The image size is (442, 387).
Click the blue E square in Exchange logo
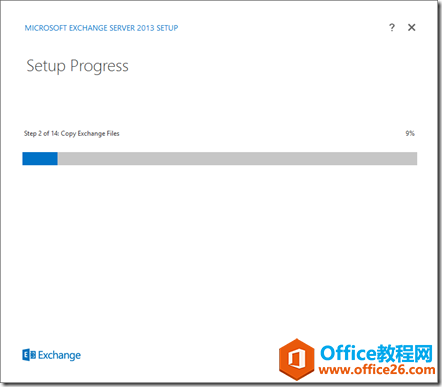pyautogui.click(x=26, y=355)
